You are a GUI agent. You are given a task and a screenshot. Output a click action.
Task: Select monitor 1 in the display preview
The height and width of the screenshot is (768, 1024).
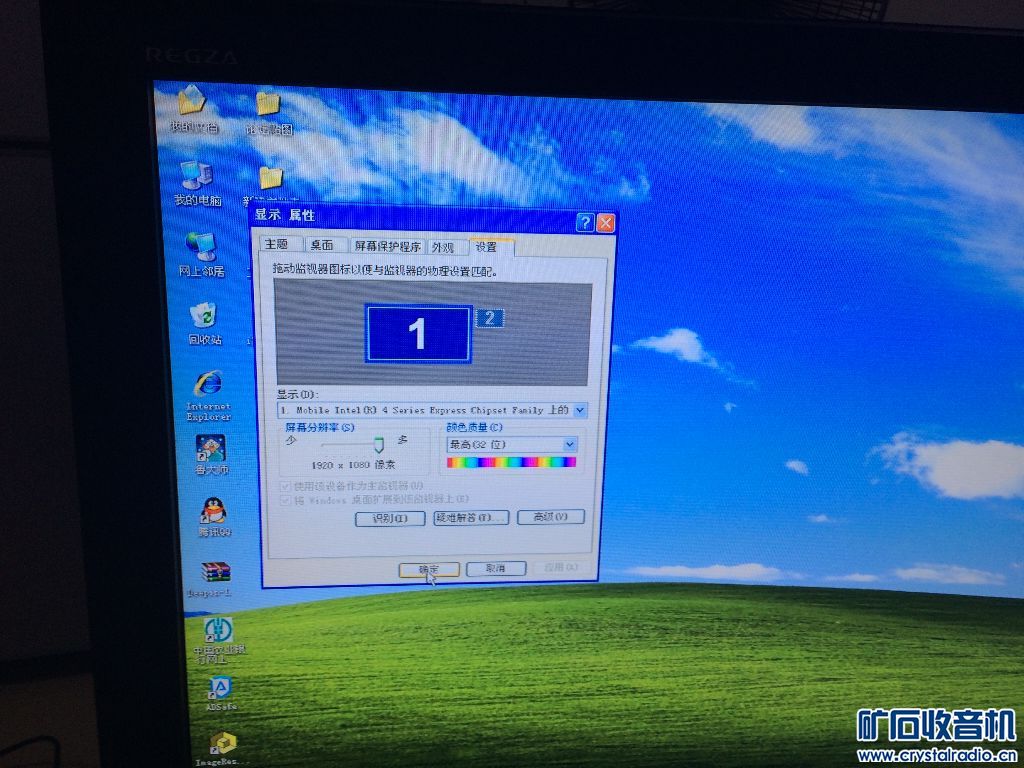418,334
